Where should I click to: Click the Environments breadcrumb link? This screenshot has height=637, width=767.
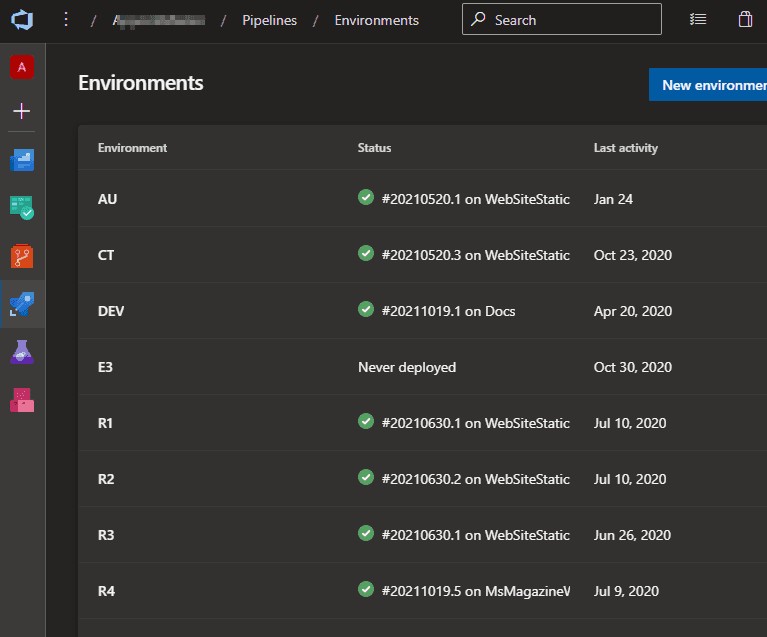tap(376, 20)
